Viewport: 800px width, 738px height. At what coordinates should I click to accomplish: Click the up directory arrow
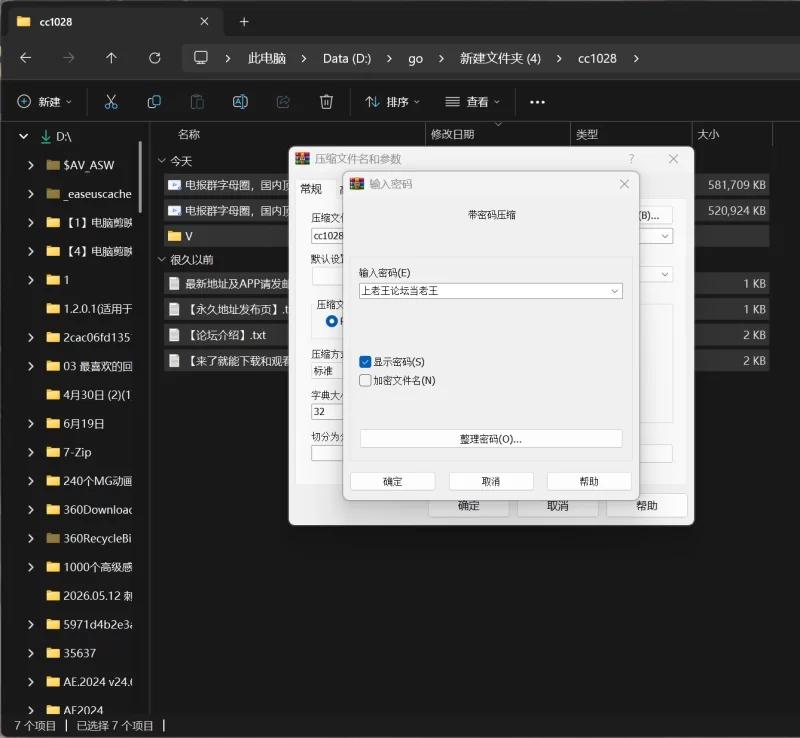(111, 58)
